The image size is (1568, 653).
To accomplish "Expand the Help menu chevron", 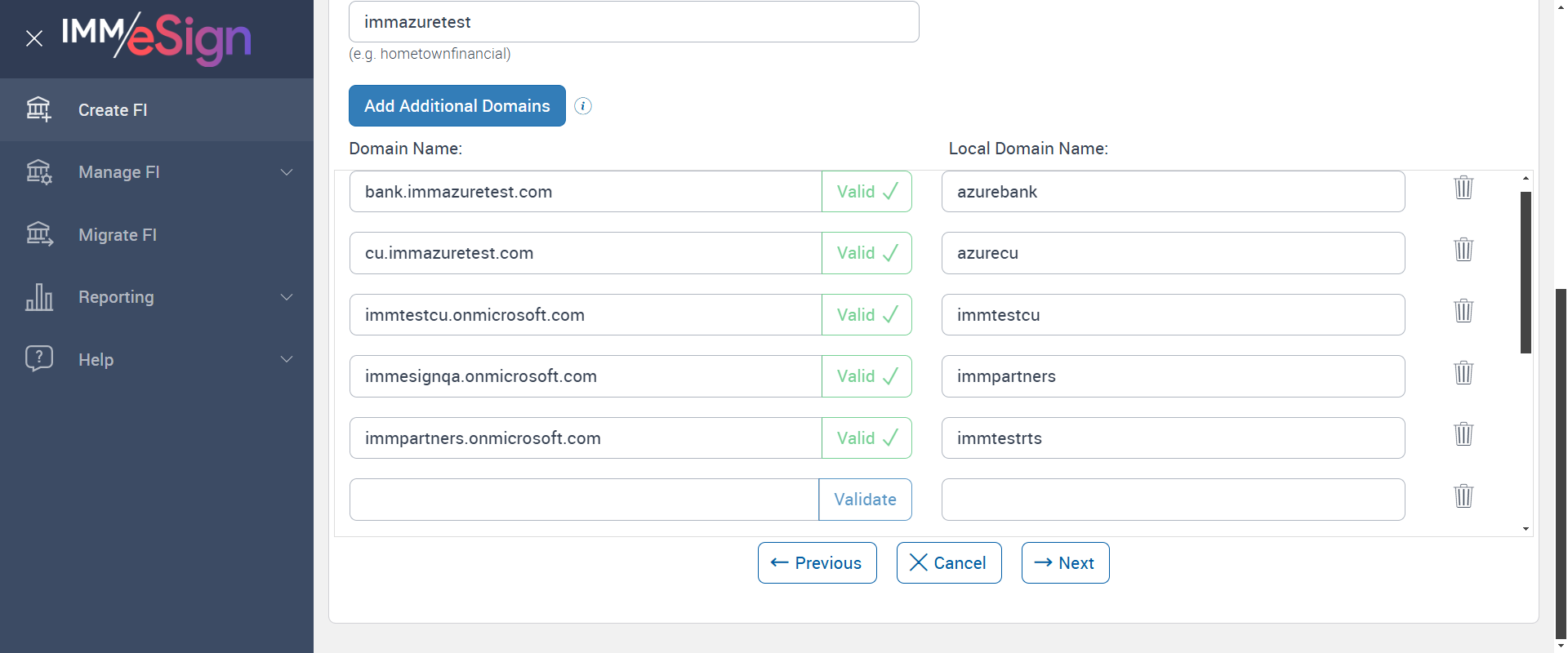I will pos(287,359).
